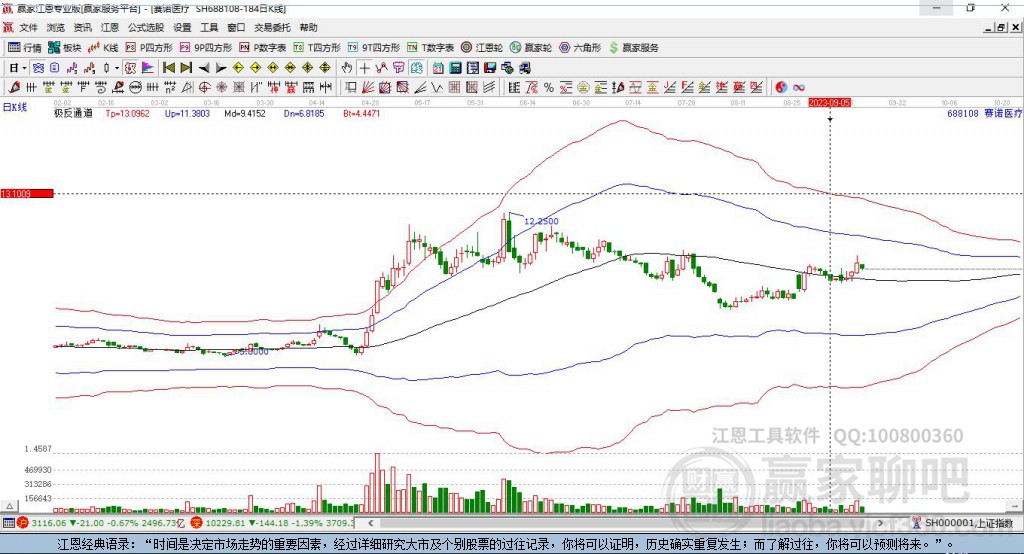Screen dimensions: 1024x554
Task: Open the calendar date tool icon
Action: pos(438,68)
